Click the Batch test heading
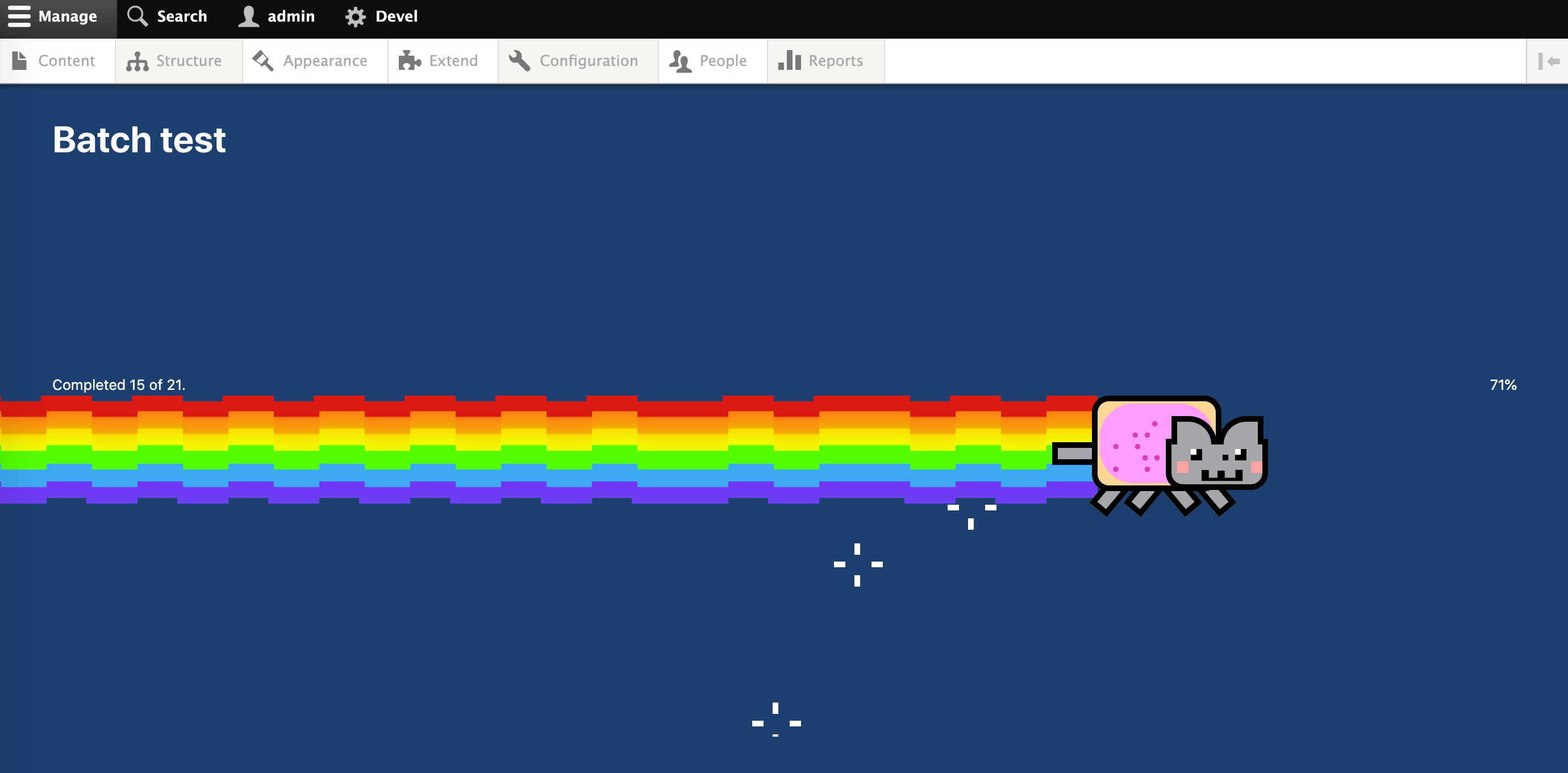 pyautogui.click(x=139, y=139)
